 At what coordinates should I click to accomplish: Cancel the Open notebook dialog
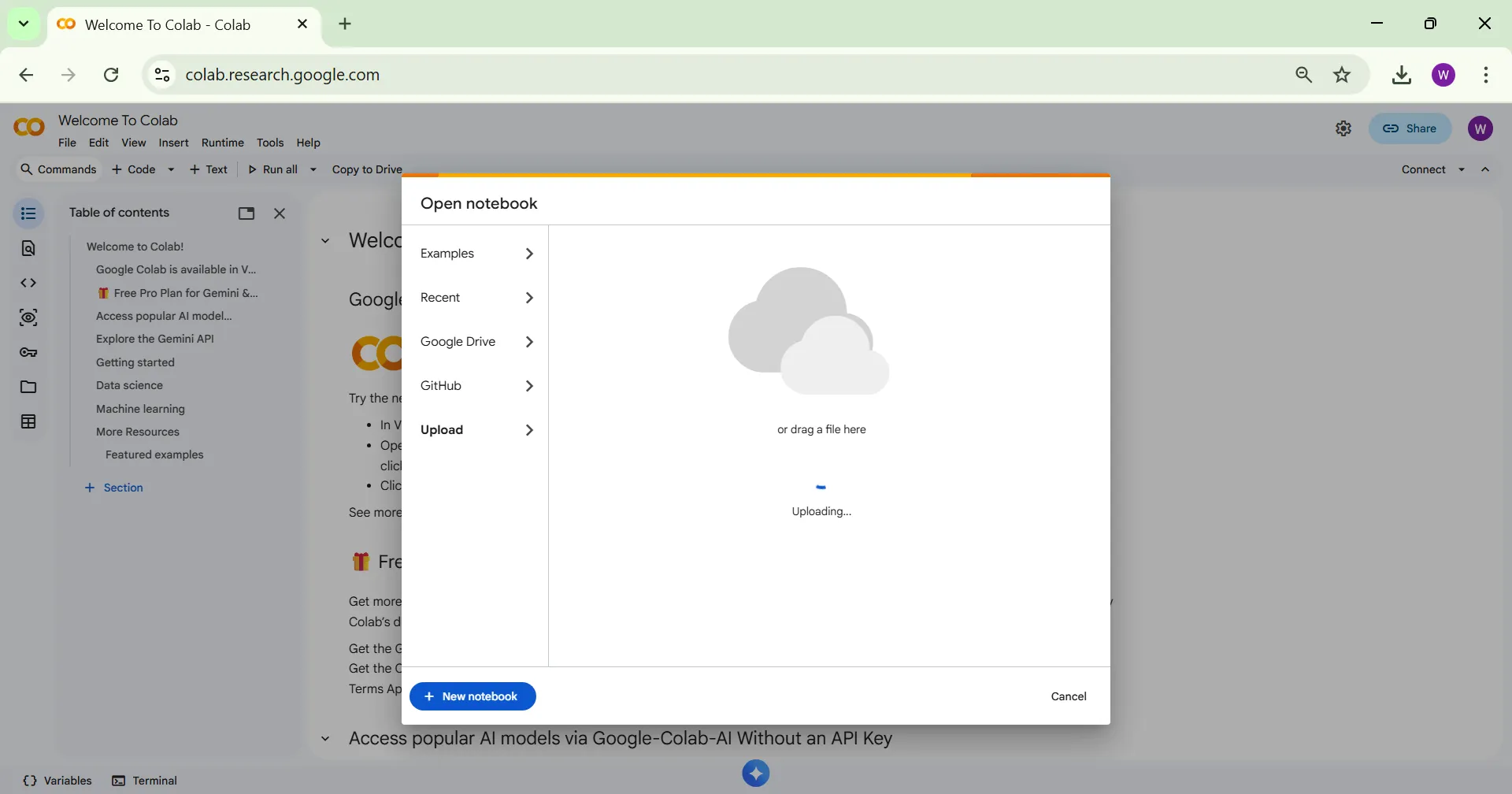point(1069,696)
